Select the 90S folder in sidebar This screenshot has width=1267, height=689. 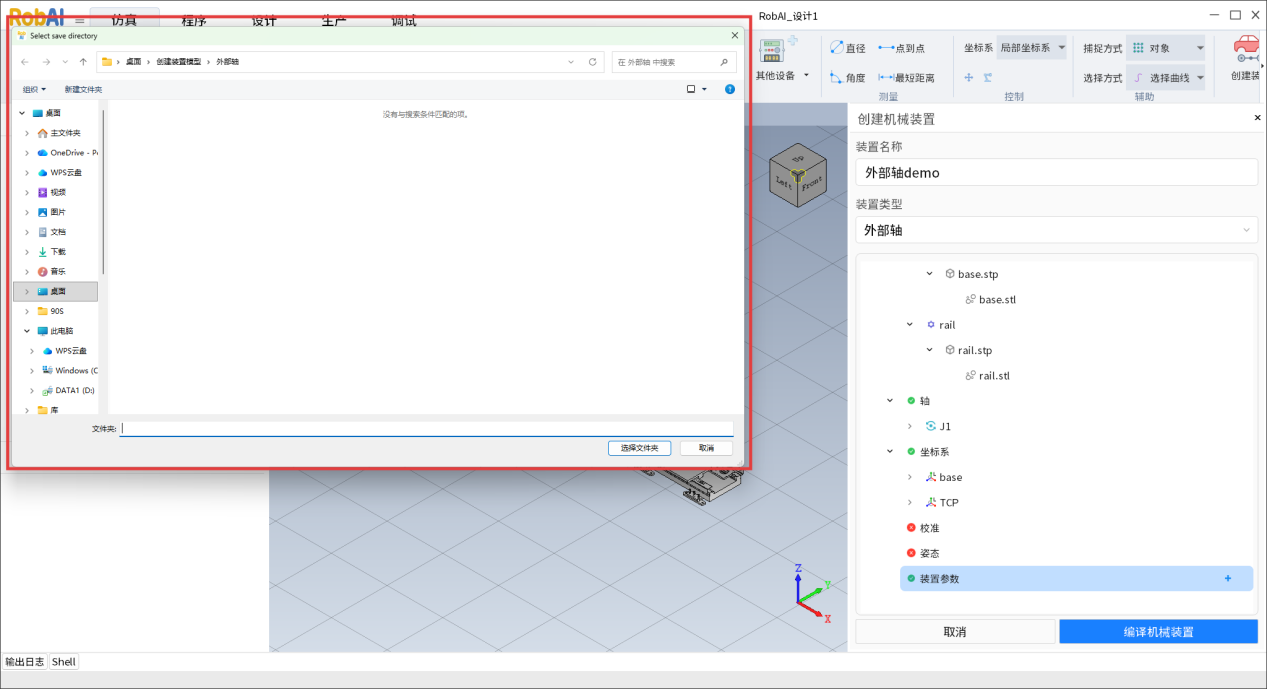click(x=57, y=311)
